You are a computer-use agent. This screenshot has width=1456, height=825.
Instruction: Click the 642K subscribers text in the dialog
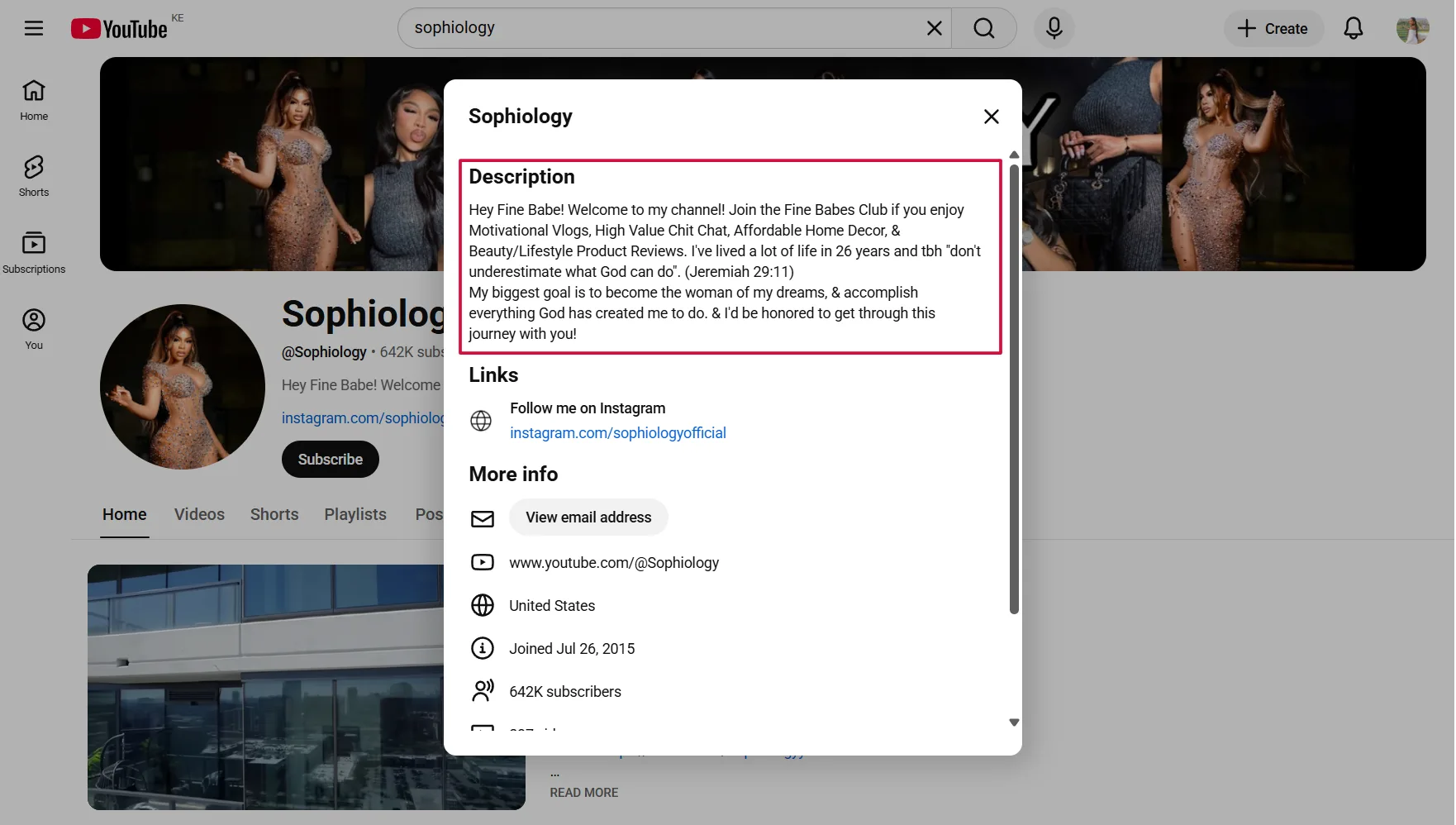(565, 692)
